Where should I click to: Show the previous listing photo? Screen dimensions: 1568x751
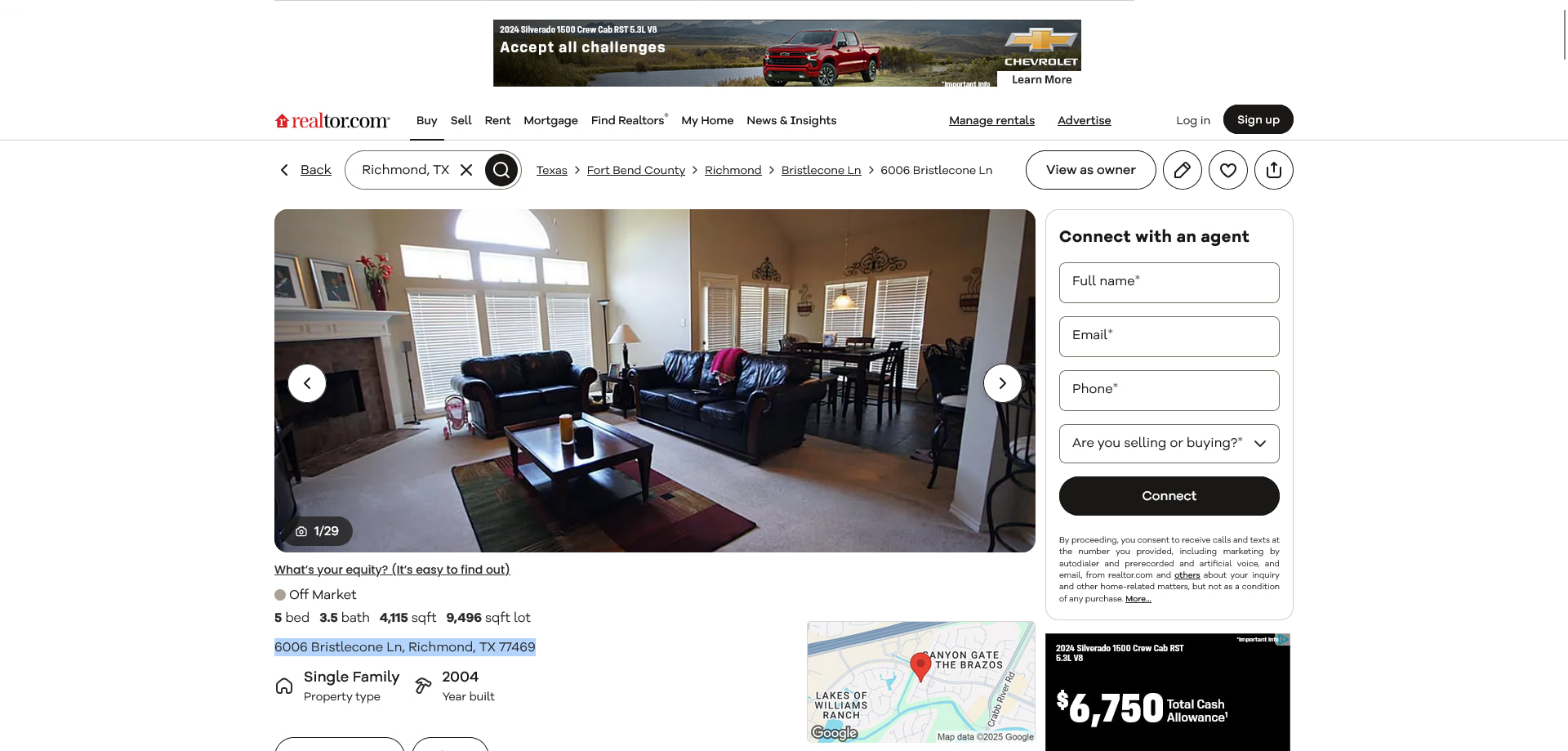coord(307,383)
